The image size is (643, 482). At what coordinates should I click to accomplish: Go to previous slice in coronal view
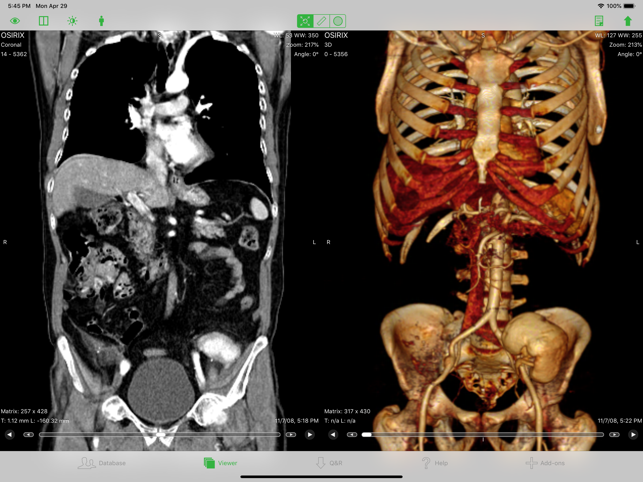point(10,435)
